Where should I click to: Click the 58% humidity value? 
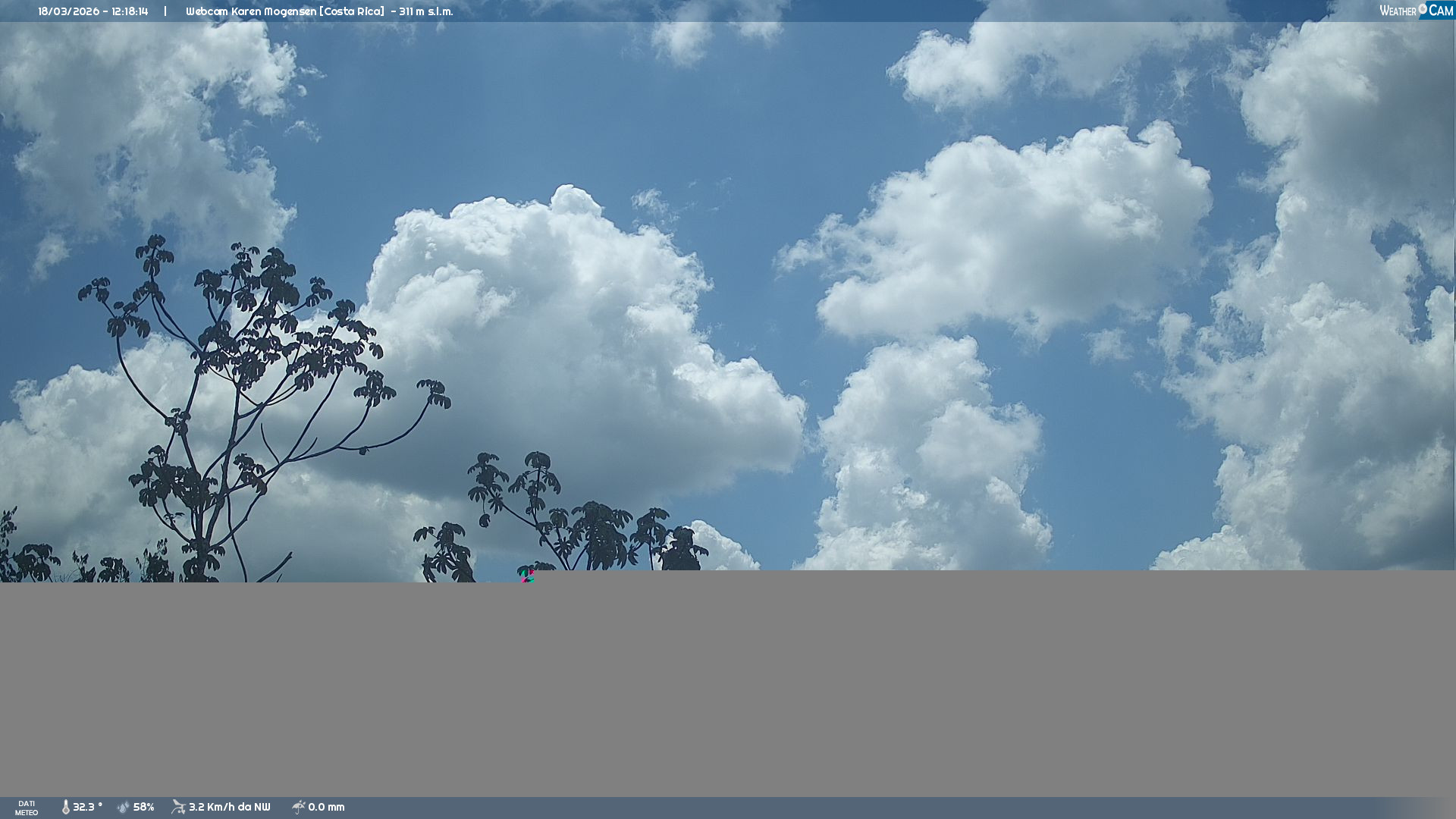[144, 808]
